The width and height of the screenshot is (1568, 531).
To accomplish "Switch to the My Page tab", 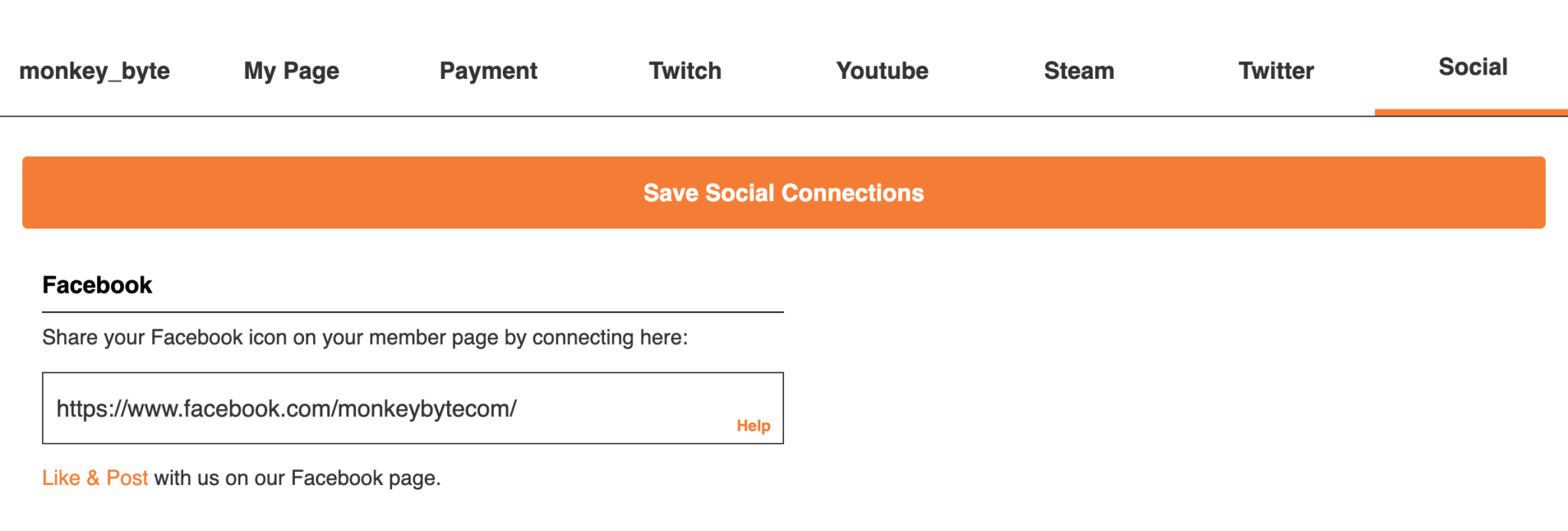I will (291, 70).
